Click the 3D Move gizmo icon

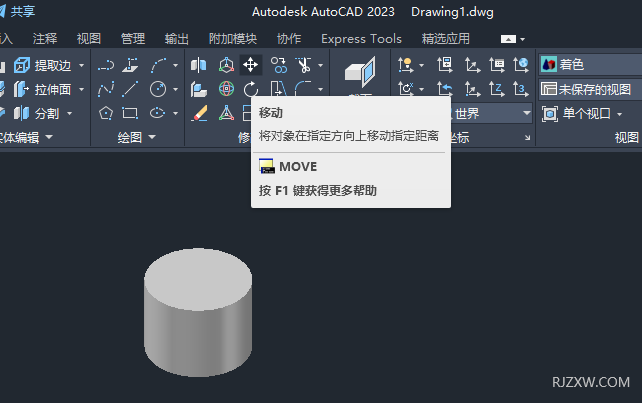(x=226, y=65)
